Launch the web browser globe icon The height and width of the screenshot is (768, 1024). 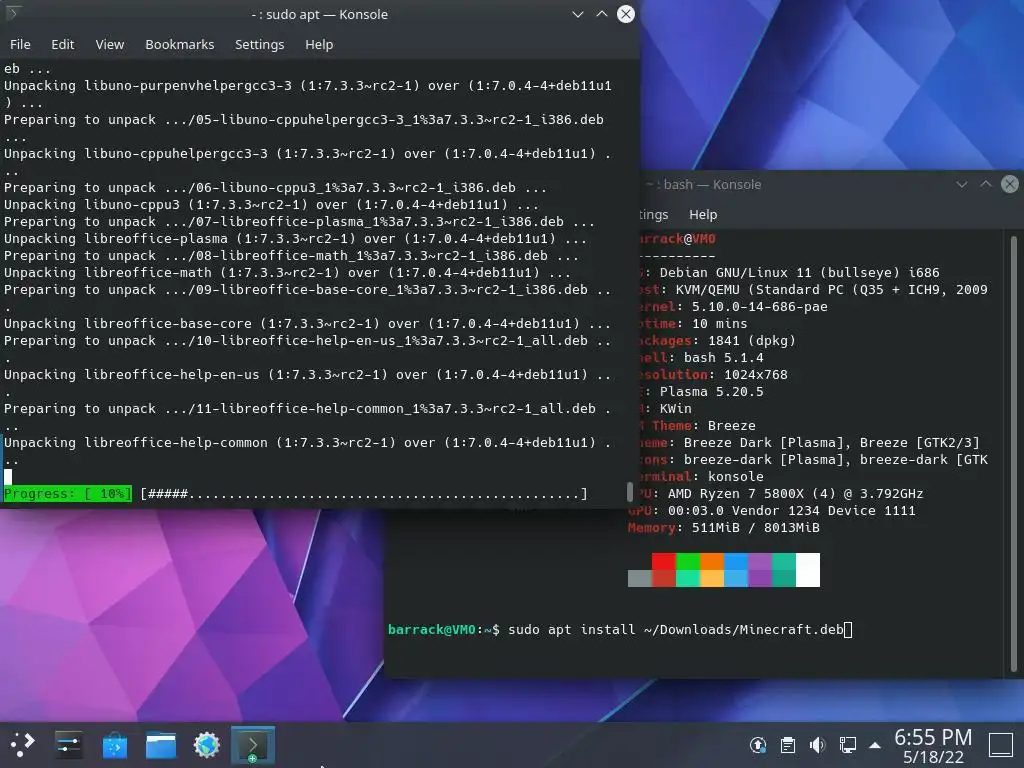(x=207, y=744)
